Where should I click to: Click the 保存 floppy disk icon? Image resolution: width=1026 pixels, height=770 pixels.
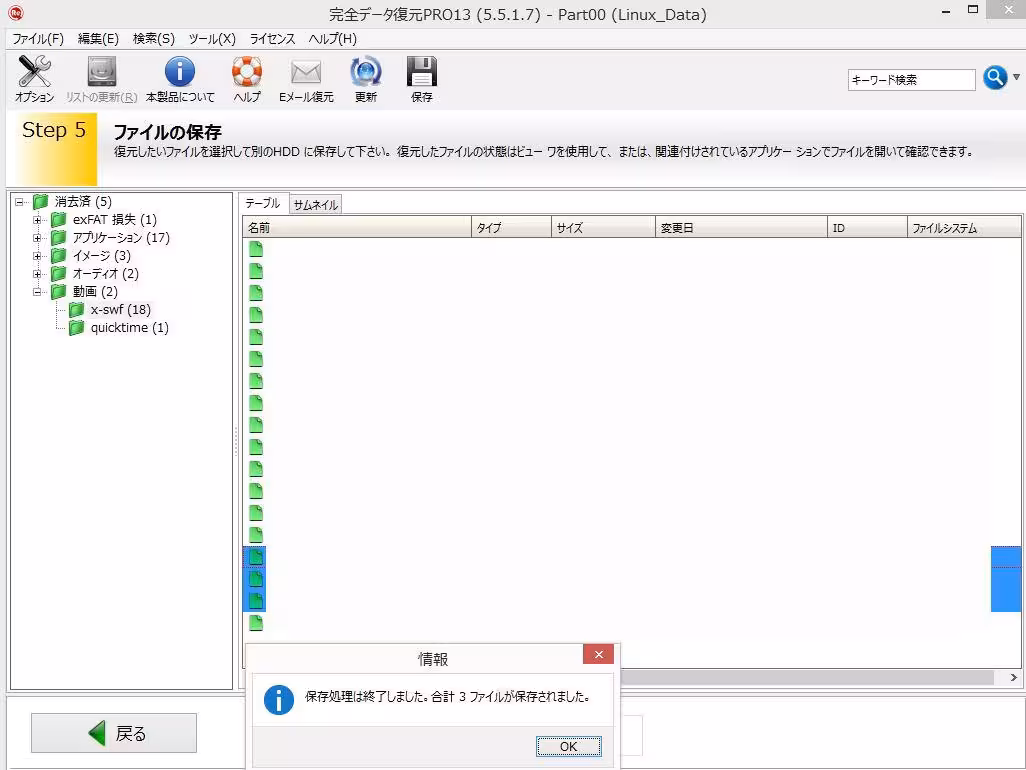click(x=422, y=73)
